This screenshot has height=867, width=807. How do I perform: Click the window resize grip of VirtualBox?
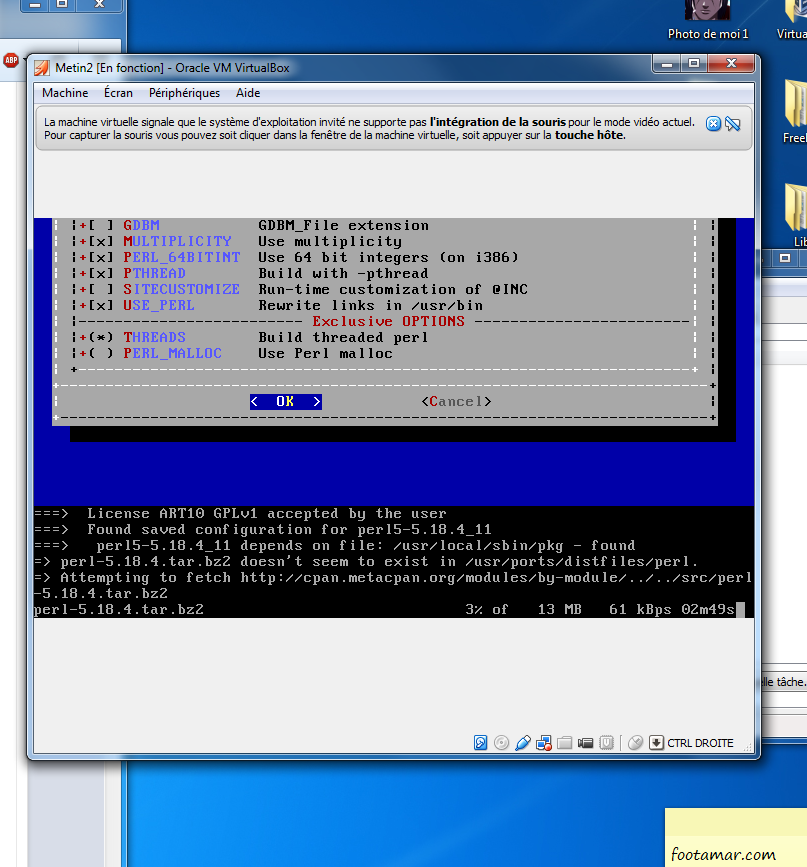(748, 747)
